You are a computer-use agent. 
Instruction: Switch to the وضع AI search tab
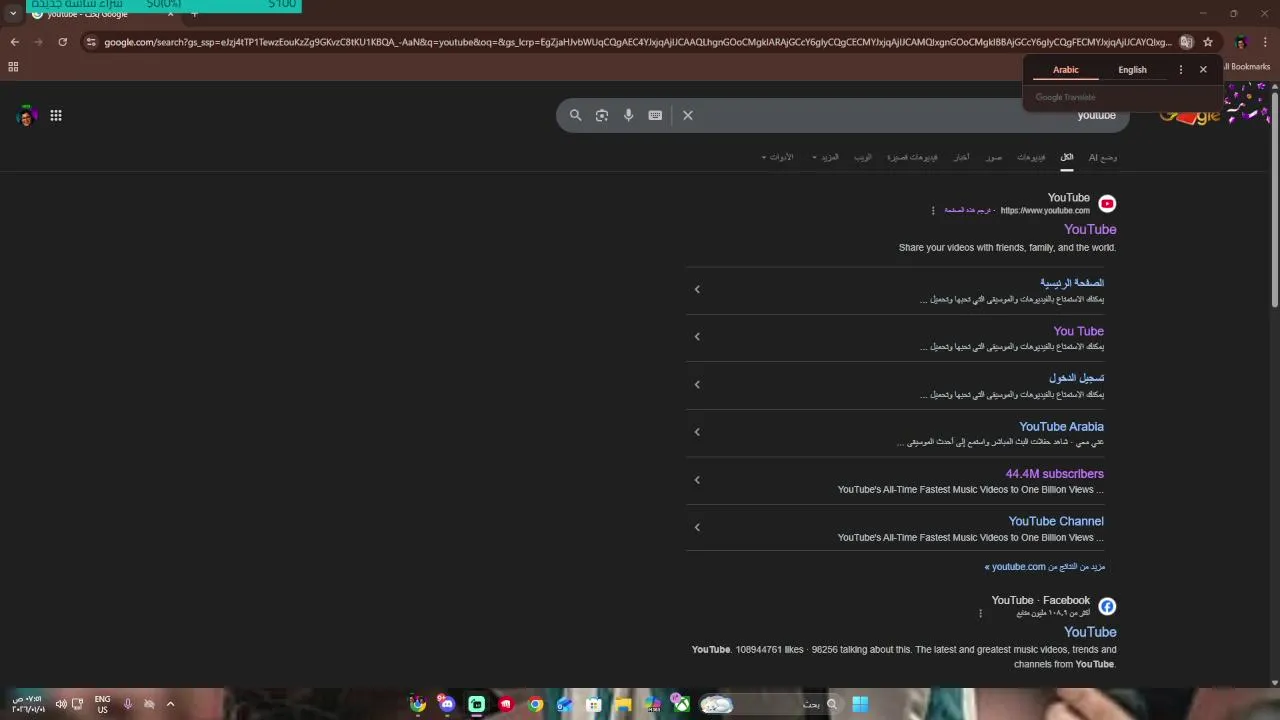tap(1103, 157)
